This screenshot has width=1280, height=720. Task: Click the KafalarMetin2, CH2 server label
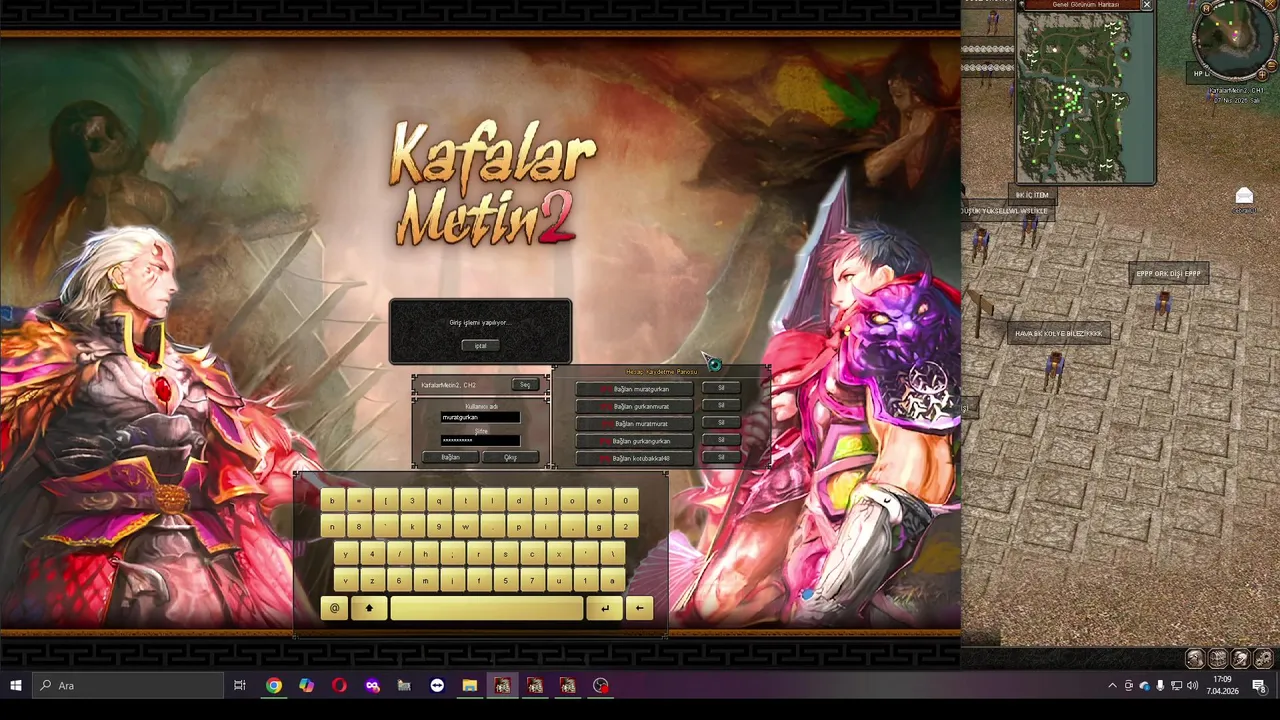point(448,385)
